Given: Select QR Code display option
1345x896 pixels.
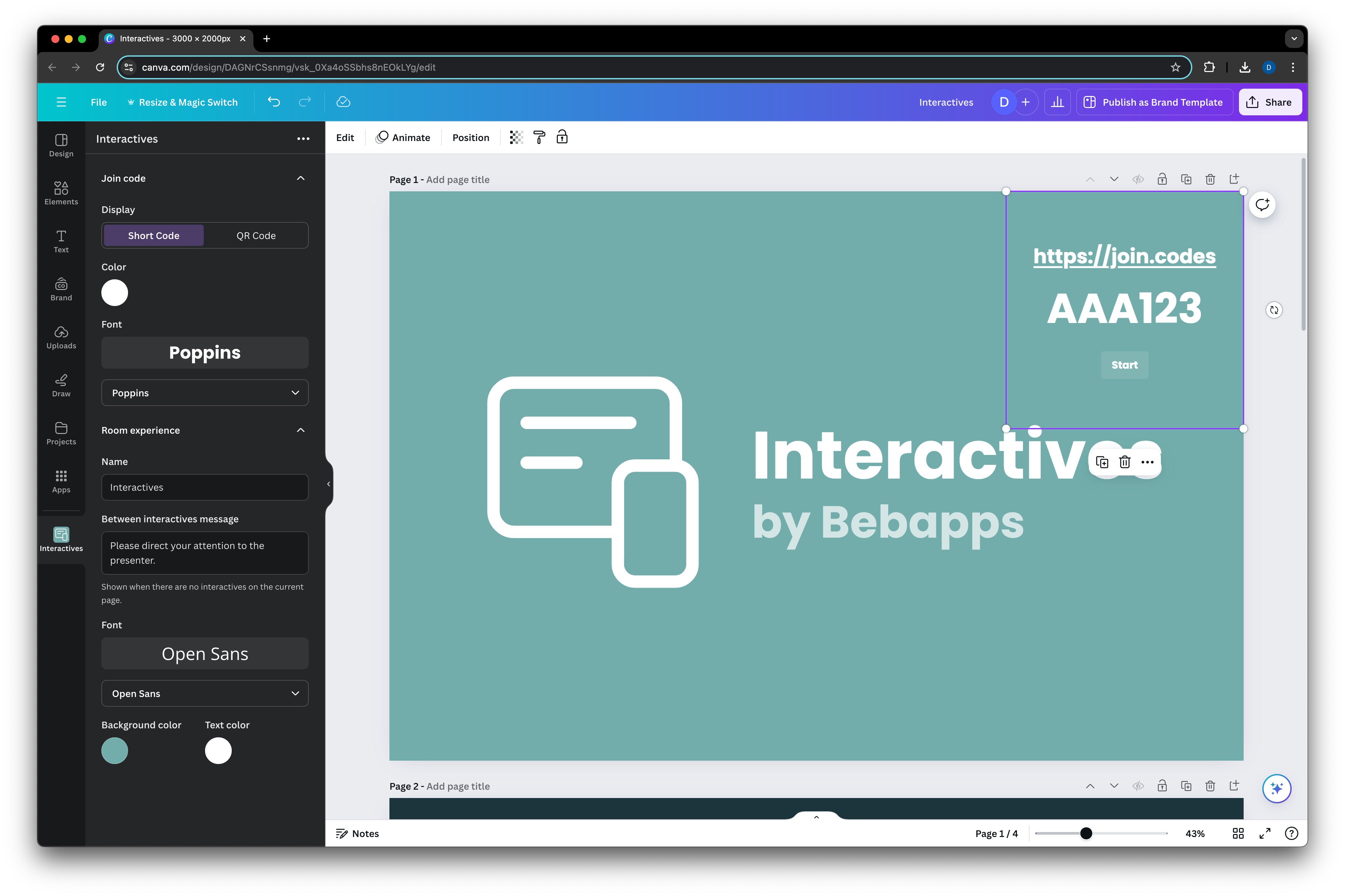Looking at the screenshot, I should tap(256, 235).
